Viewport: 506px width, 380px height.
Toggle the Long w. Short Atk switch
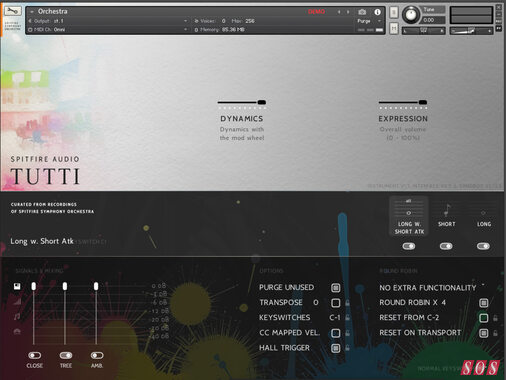(409, 246)
